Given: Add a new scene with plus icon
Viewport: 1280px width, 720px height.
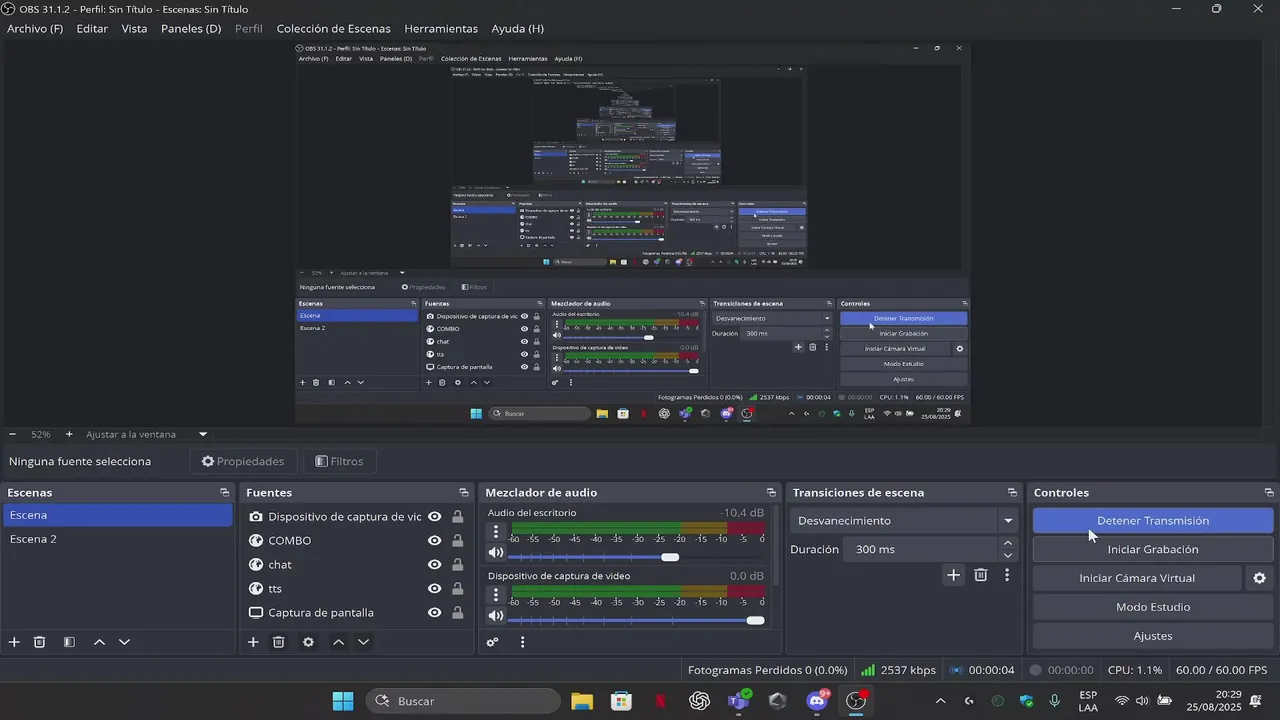Looking at the screenshot, I should click(x=14, y=642).
